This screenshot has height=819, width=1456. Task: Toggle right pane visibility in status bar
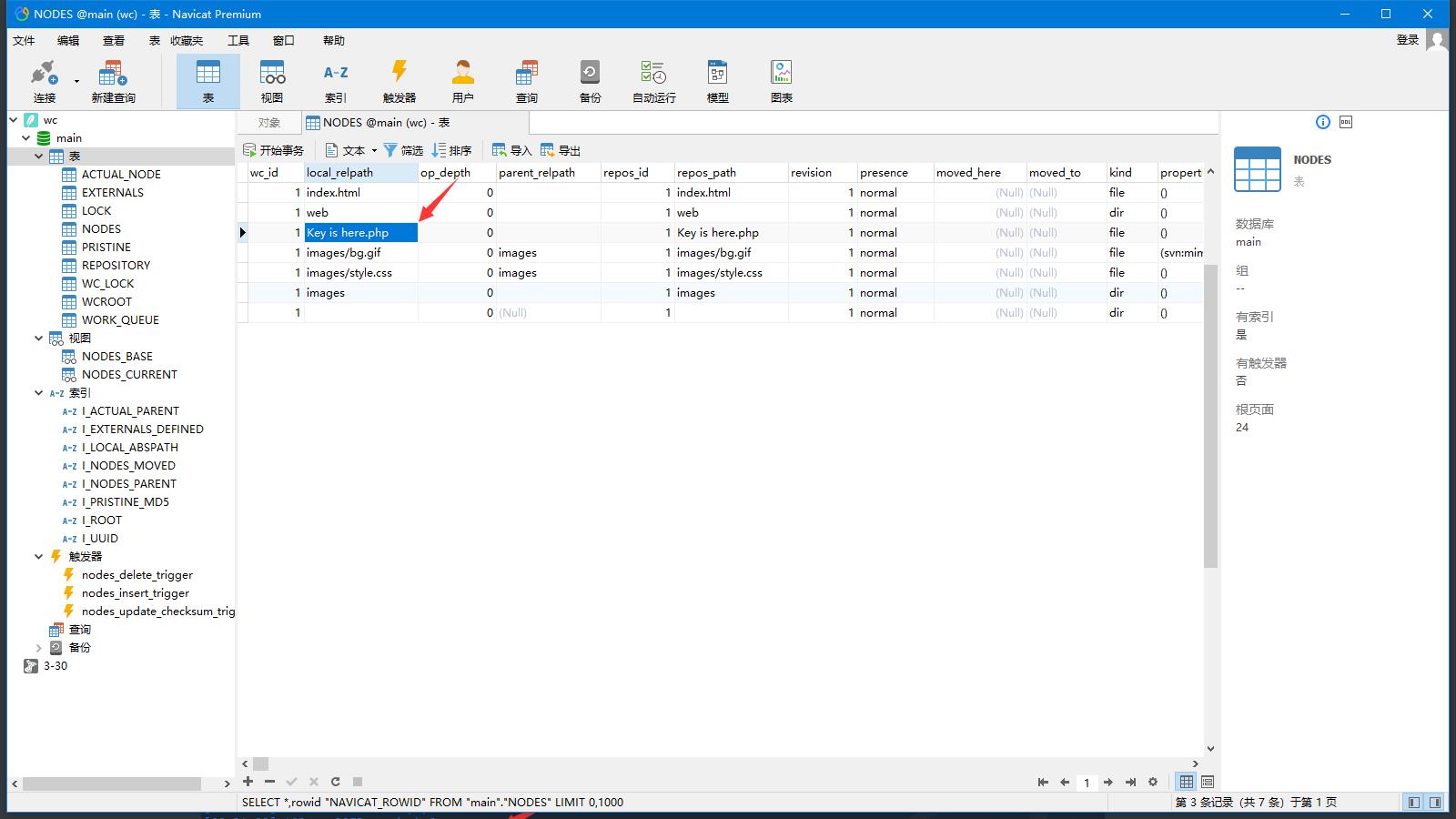pyautogui.click(x=1435, y=802)
